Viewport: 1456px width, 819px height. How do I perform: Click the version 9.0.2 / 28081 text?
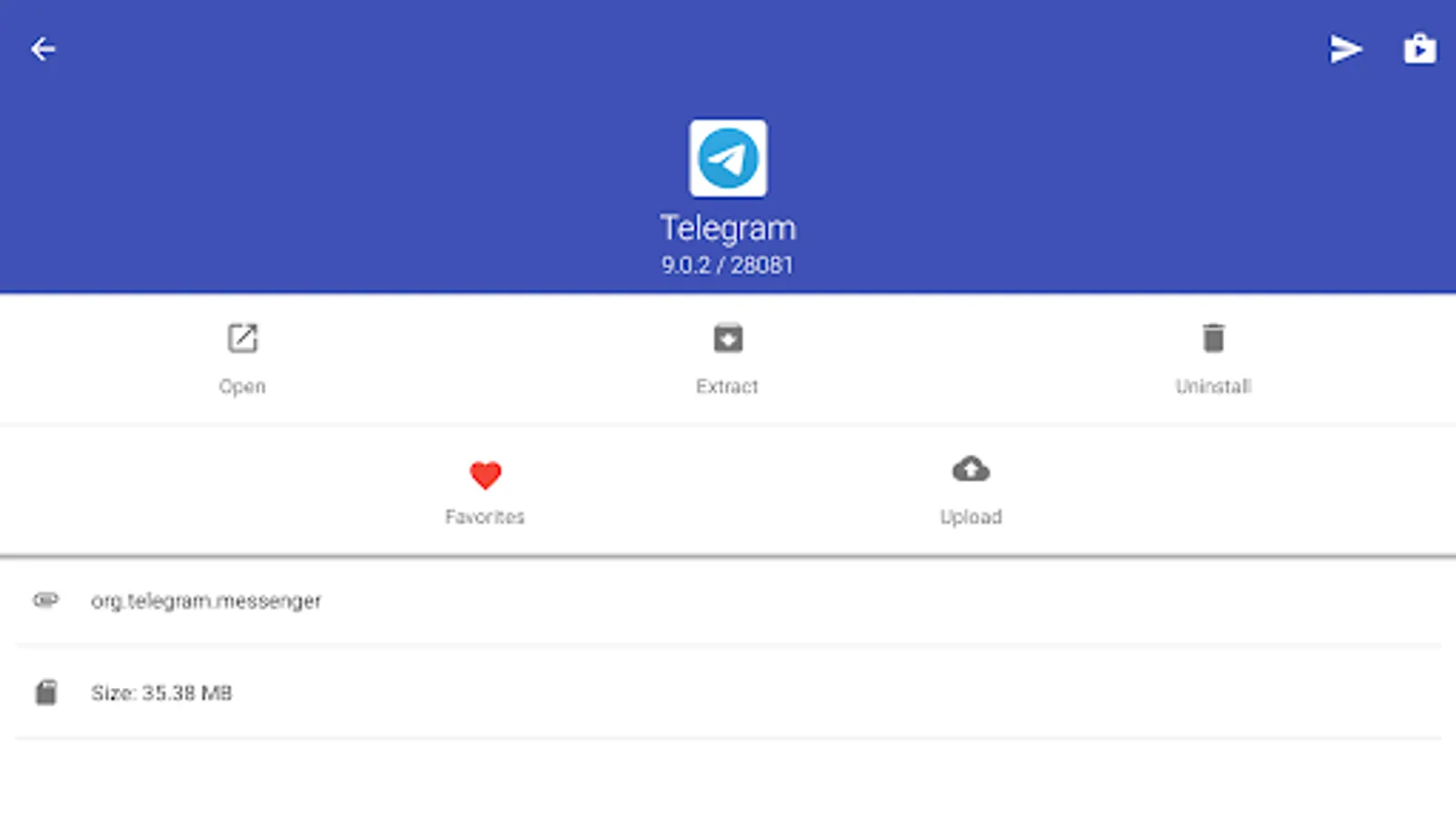click(727, 266)
